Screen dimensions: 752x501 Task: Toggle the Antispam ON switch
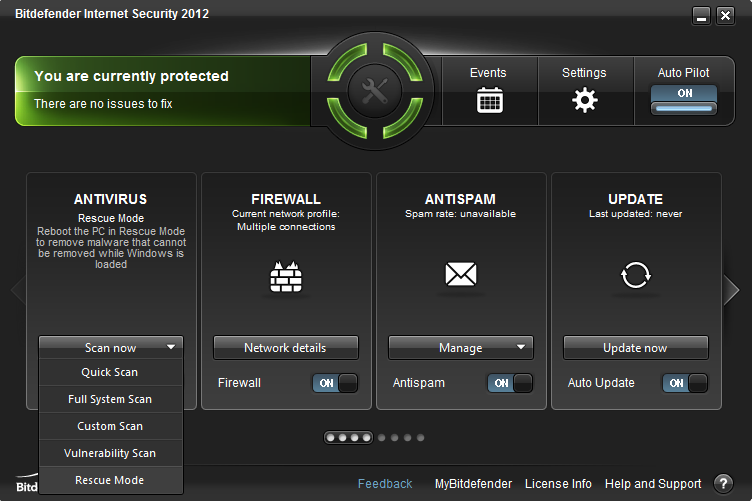coord(510,383)
